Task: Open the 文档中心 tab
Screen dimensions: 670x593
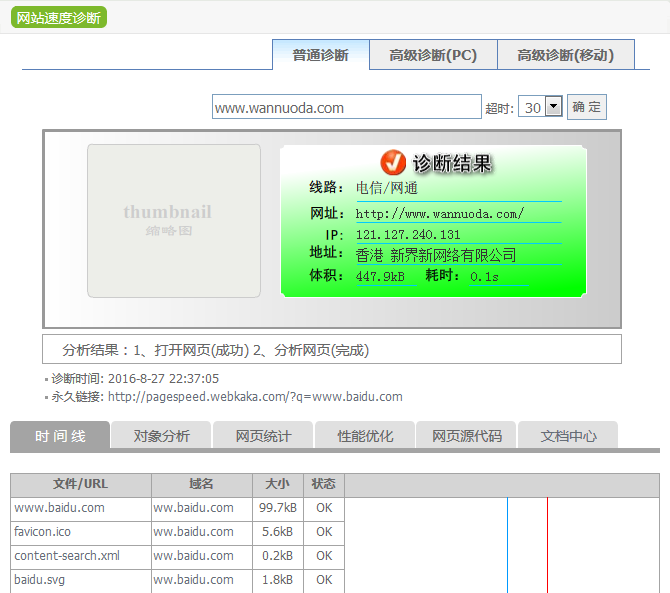Action: tap(568, 436)
